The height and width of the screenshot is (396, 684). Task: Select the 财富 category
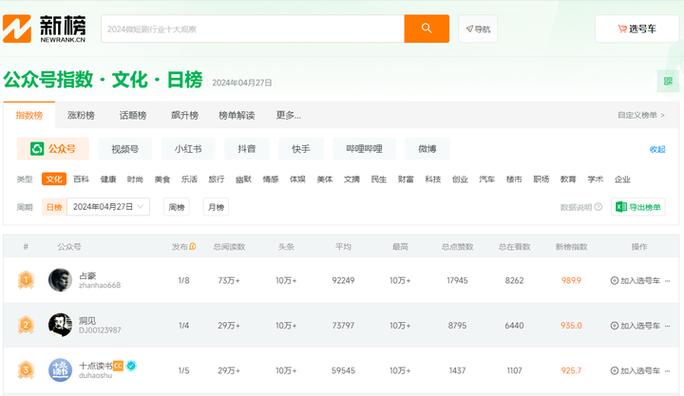[x=406, y=179]
